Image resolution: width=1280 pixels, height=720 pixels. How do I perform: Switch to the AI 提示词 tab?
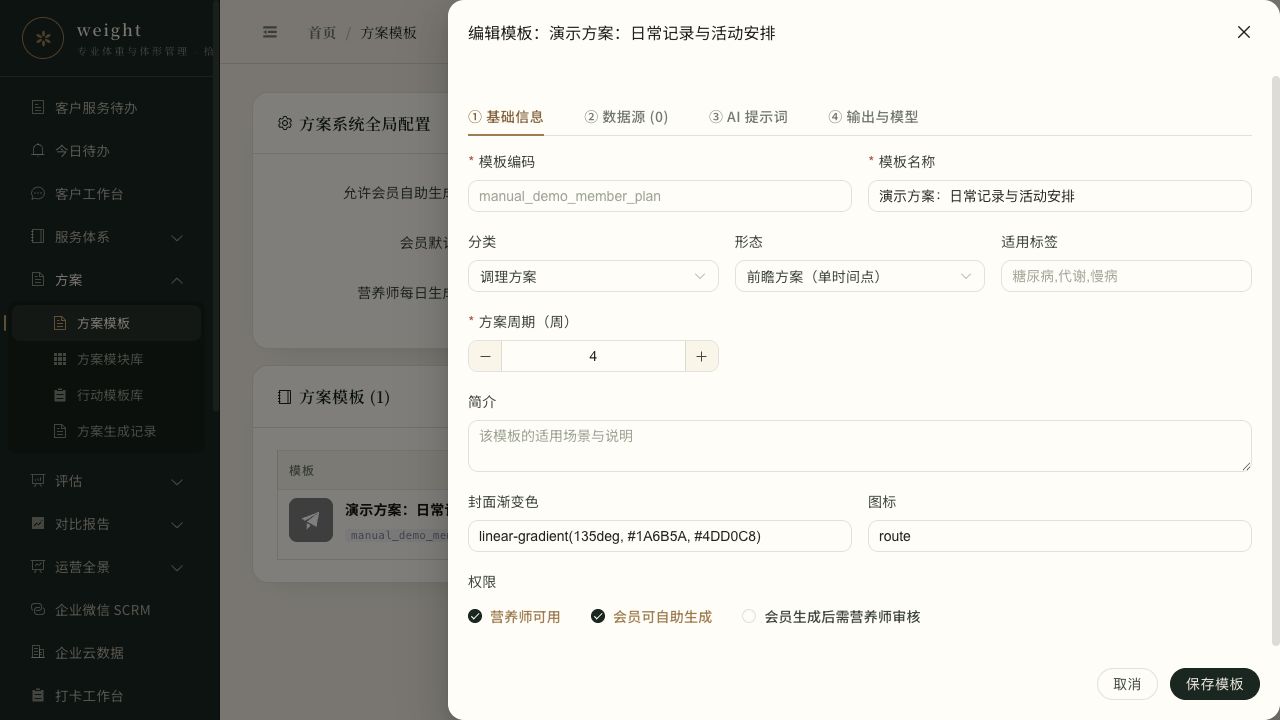[x=748, y=117]
